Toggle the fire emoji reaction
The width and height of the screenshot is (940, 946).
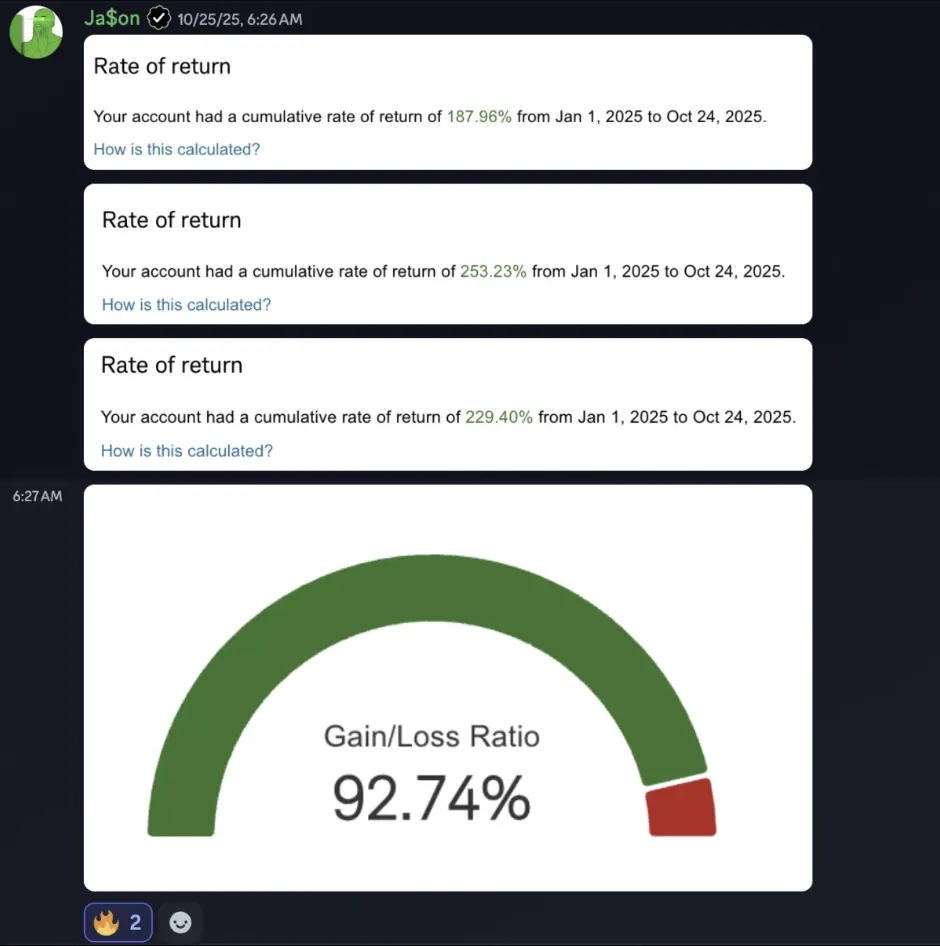(x=118, y=922)
